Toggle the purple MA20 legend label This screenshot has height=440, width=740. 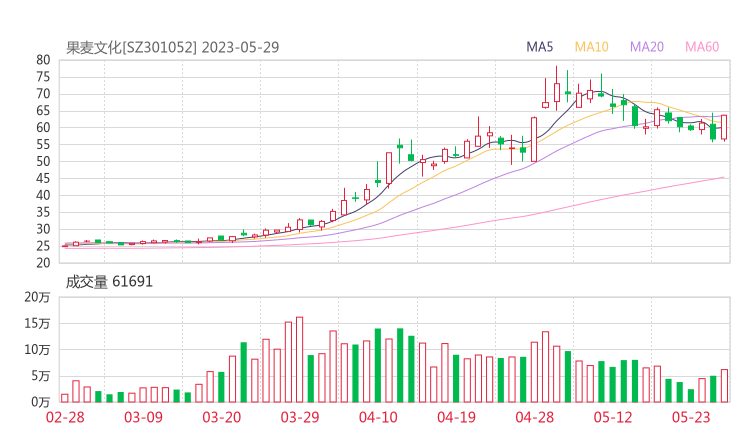tap(647, 47)
